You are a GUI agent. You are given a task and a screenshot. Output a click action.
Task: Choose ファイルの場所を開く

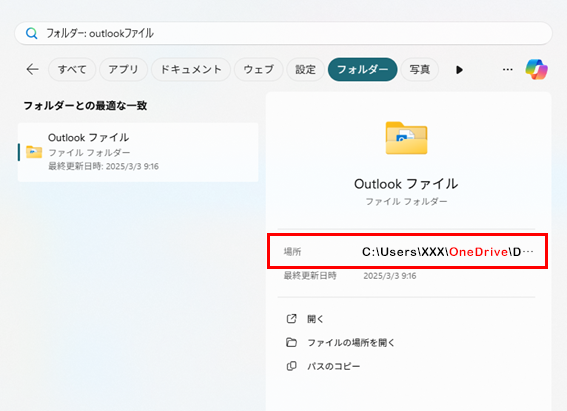click(x=351, y=343)
